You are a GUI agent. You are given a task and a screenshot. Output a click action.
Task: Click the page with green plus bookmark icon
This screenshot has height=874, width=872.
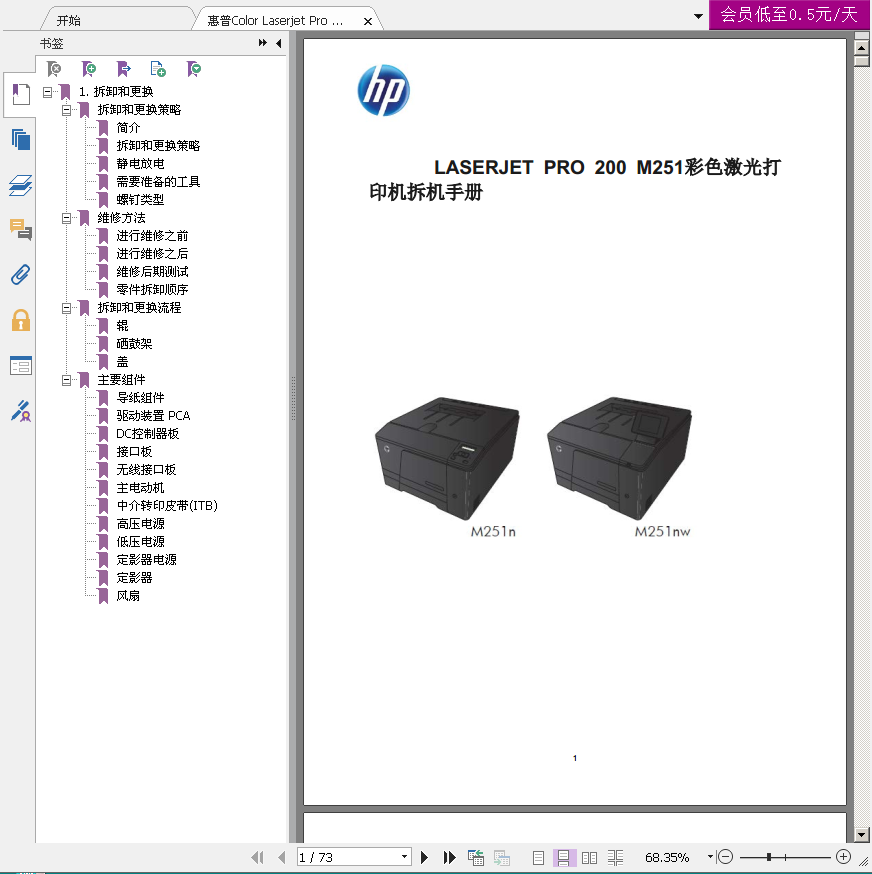tap(158, 69)
